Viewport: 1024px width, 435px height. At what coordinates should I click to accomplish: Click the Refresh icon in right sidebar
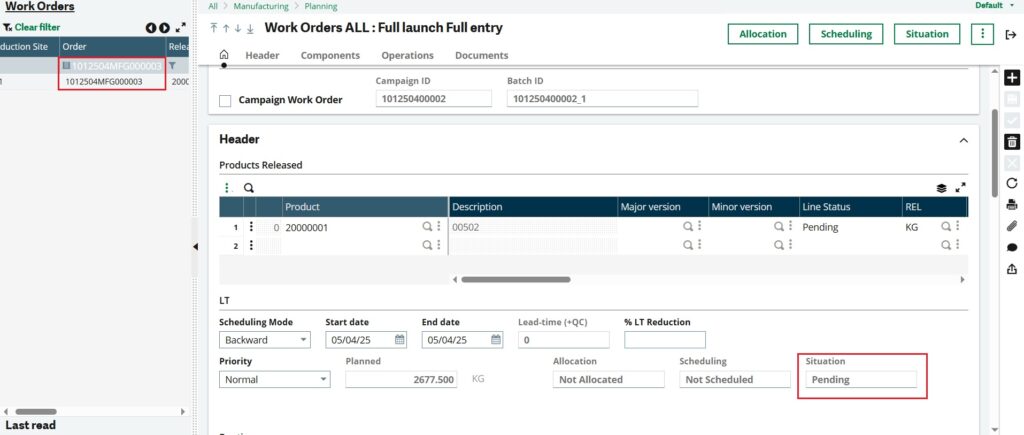[1012, 184]
